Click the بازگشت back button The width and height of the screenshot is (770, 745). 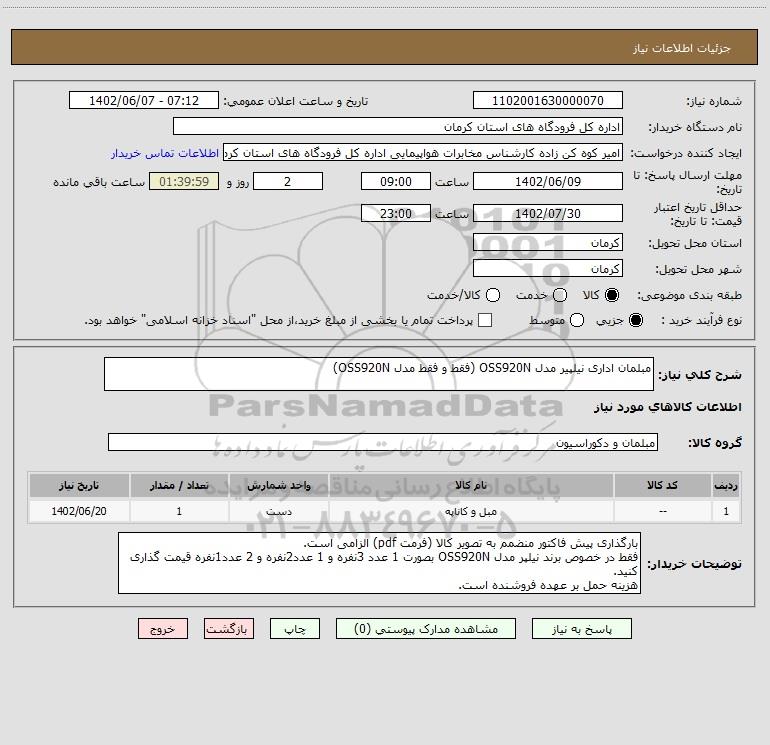(x=229, y=629)
